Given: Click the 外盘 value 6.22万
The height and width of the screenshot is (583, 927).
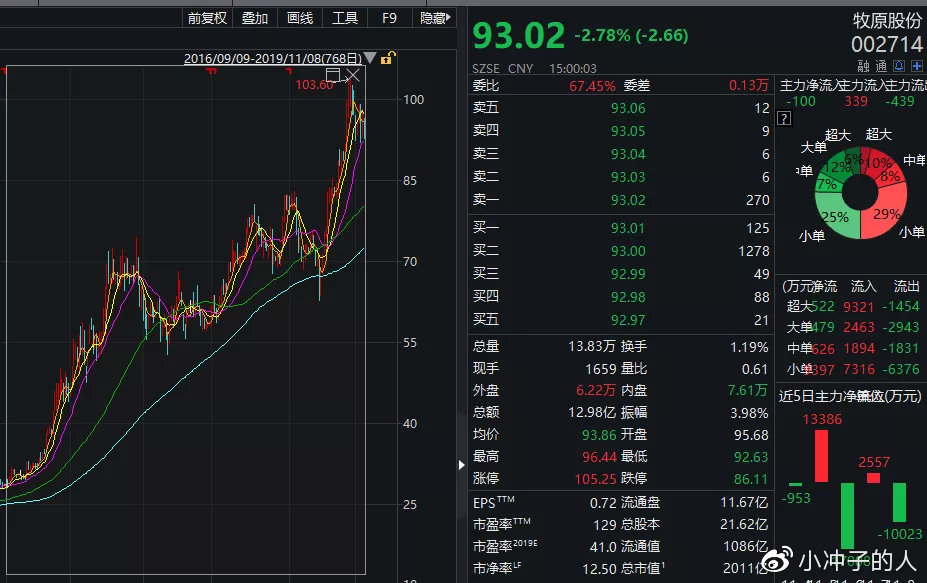Looking at the screenshot, I should [x=595, y=390].
